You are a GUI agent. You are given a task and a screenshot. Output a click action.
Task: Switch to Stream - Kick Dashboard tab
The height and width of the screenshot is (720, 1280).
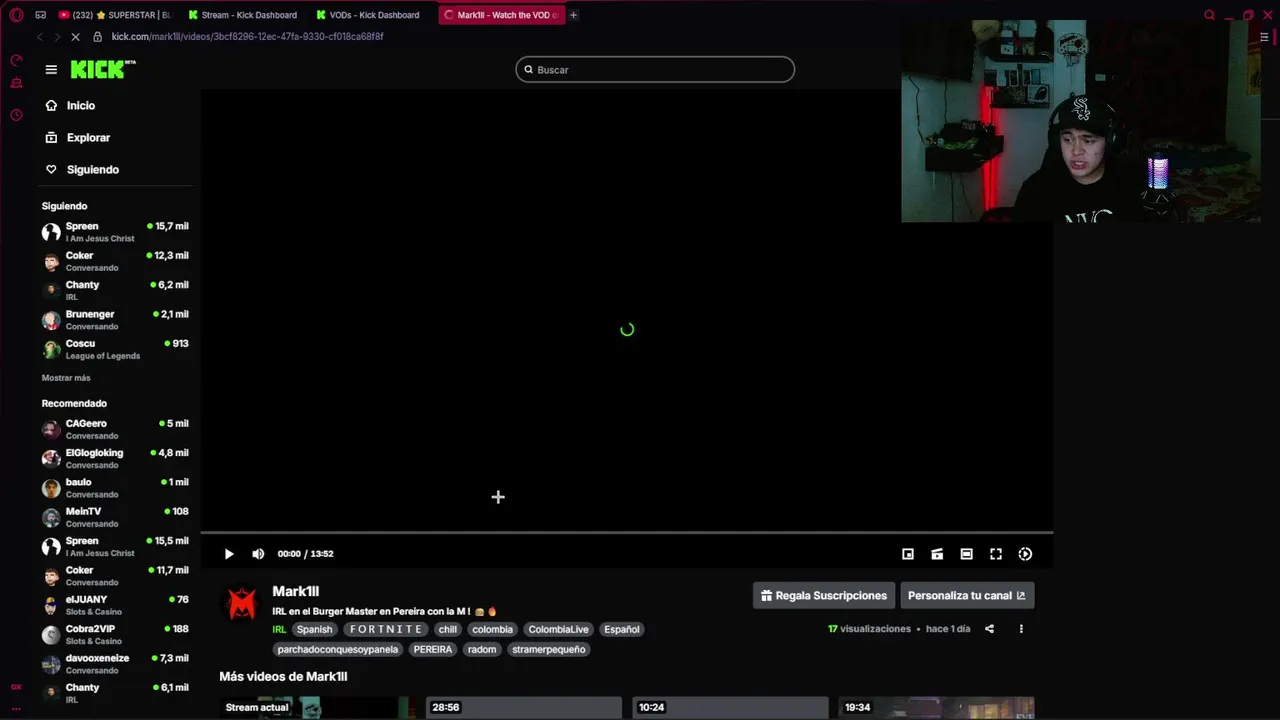click(243, 15)
